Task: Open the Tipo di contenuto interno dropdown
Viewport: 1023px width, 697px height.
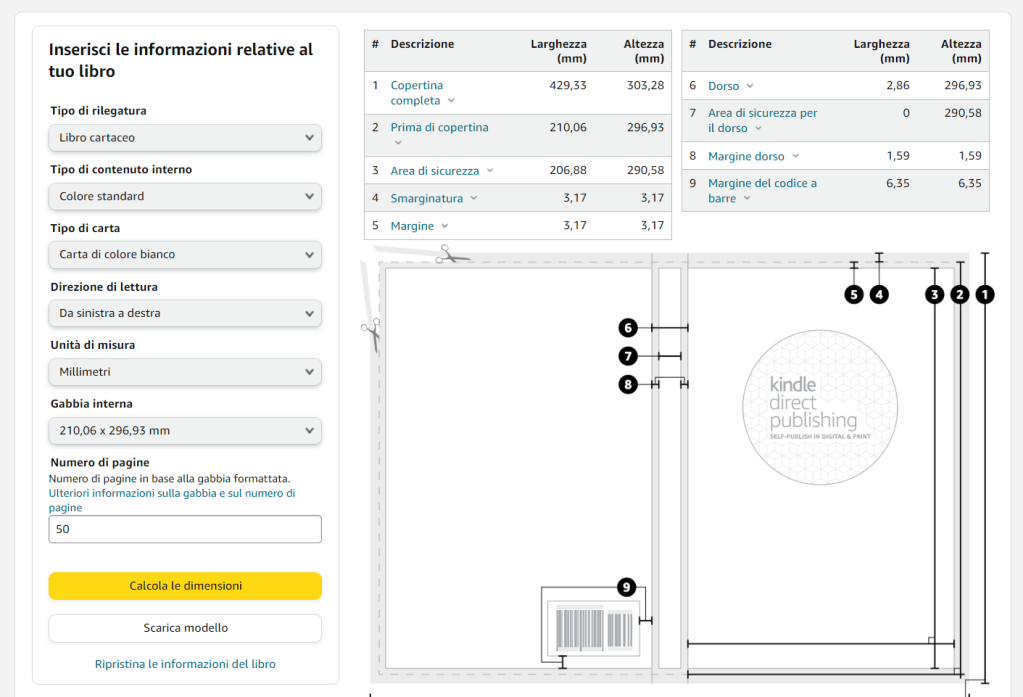Action: point(185,196)
